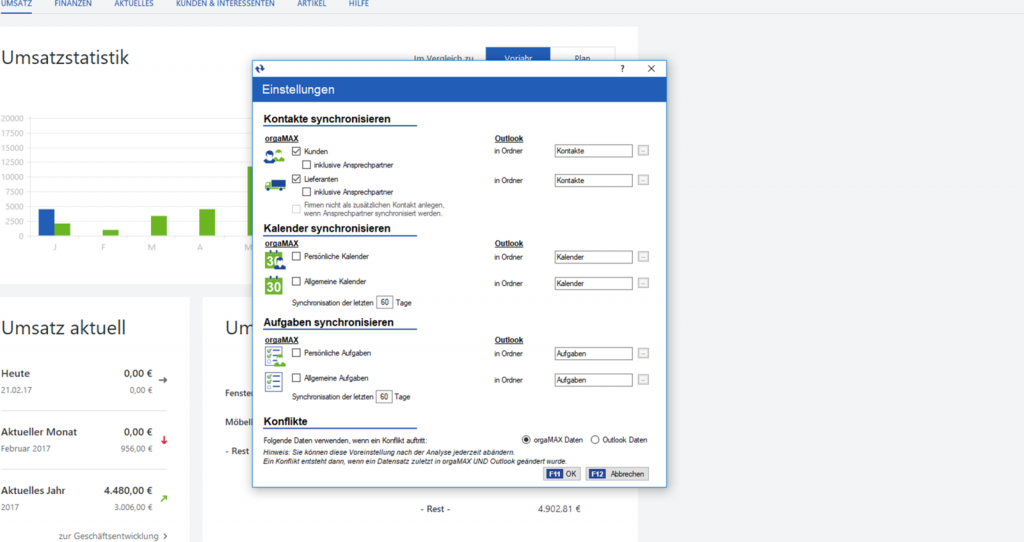Screen dimensions: 1024x542
Task: Enable Persönliche Aufgaben sync
Action: pos(296,353)
